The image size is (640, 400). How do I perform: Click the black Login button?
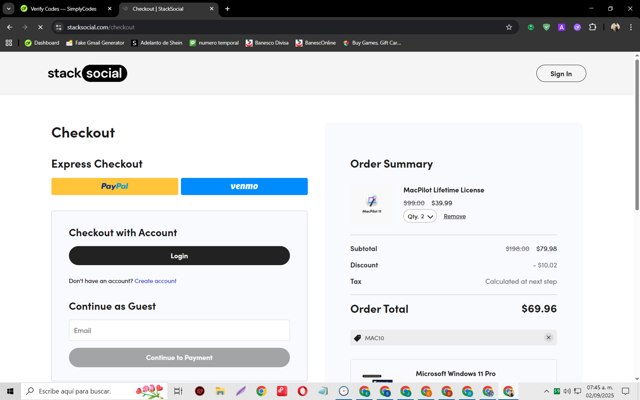(179, 256)
